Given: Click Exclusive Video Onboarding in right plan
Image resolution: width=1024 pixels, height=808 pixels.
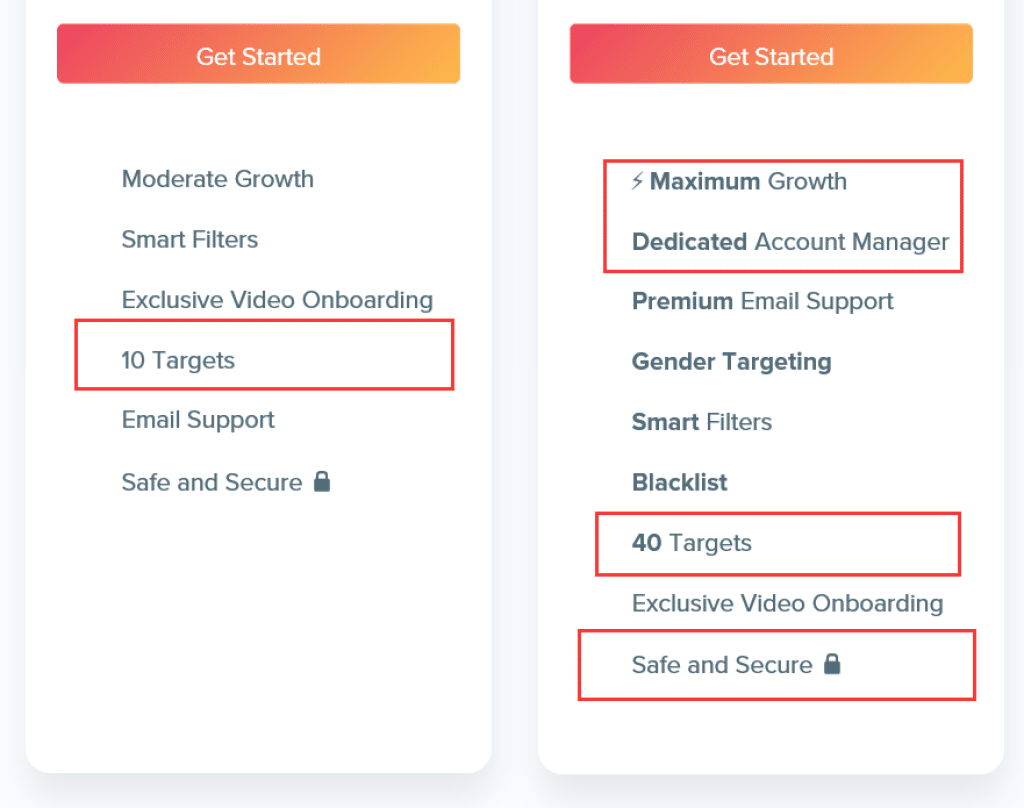Looking at the screenshot, I should coord(787,604).
